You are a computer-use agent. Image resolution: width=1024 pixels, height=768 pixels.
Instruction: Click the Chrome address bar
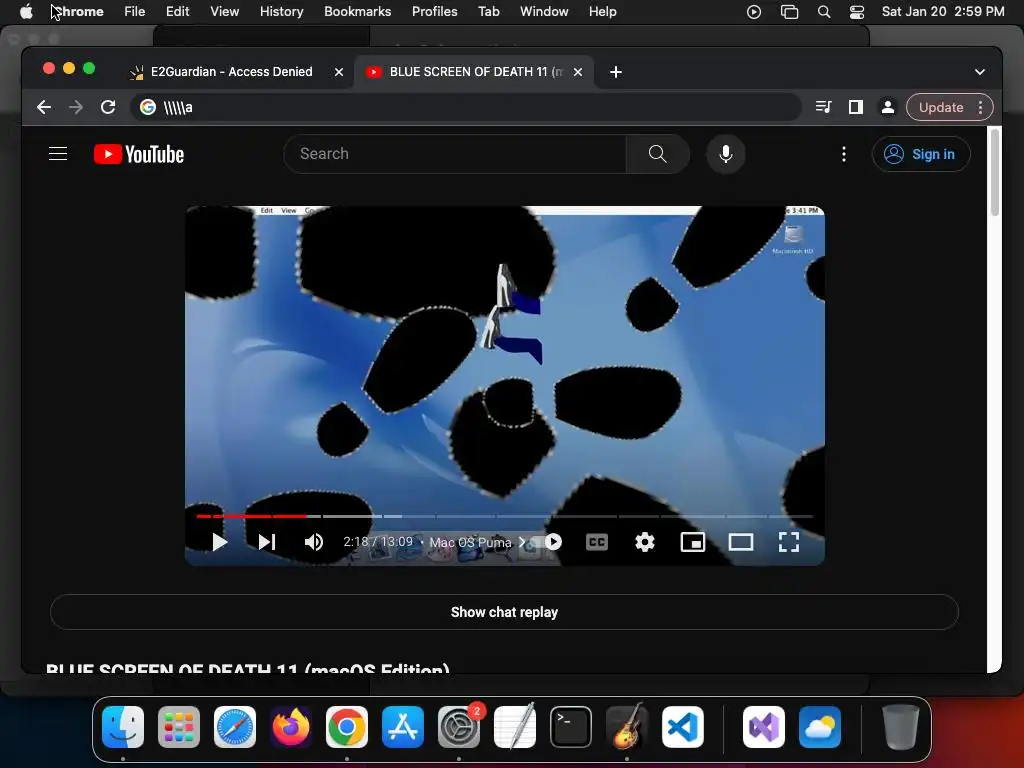pyautogui.click(x=466, y=107)
